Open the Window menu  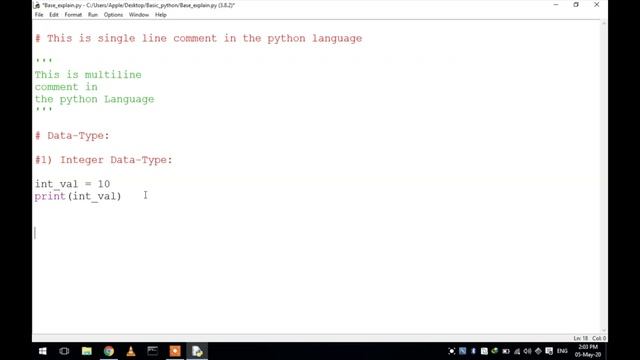139,15
